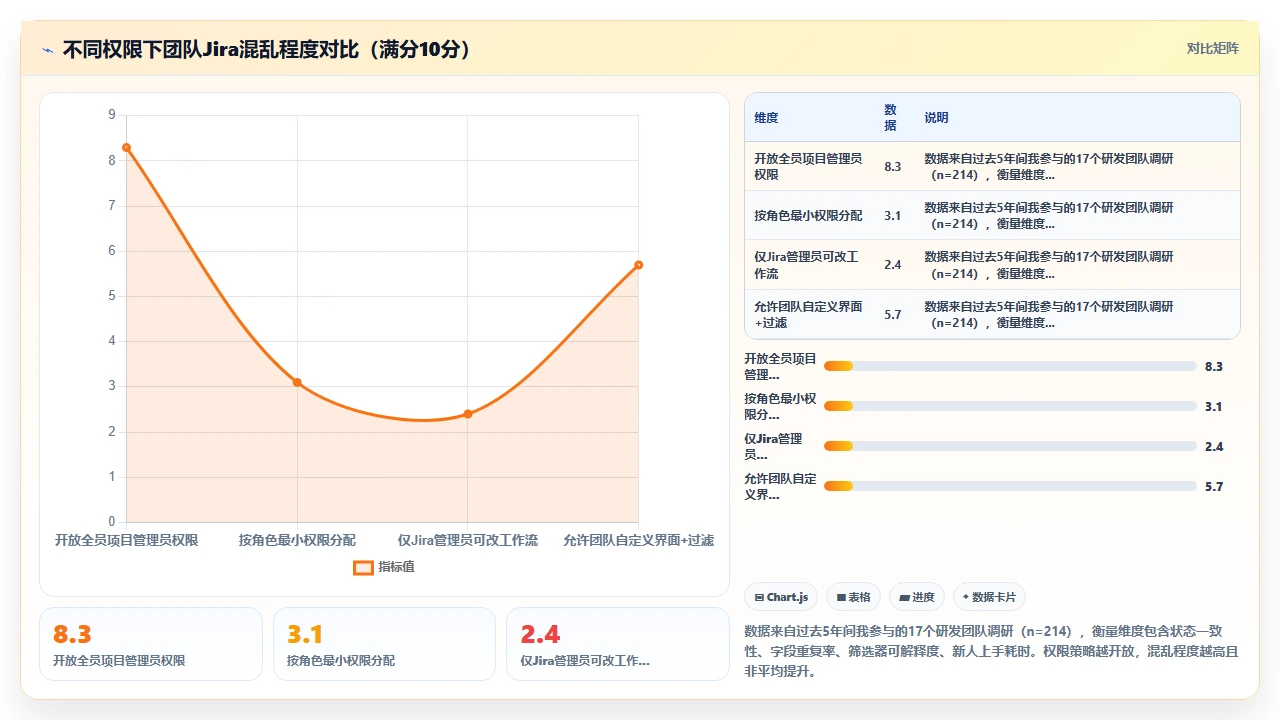This screenshot has height=720, width=1280.
Task: Click table cell 允许团队自定义界面+过滤
Action: [809, 315]
